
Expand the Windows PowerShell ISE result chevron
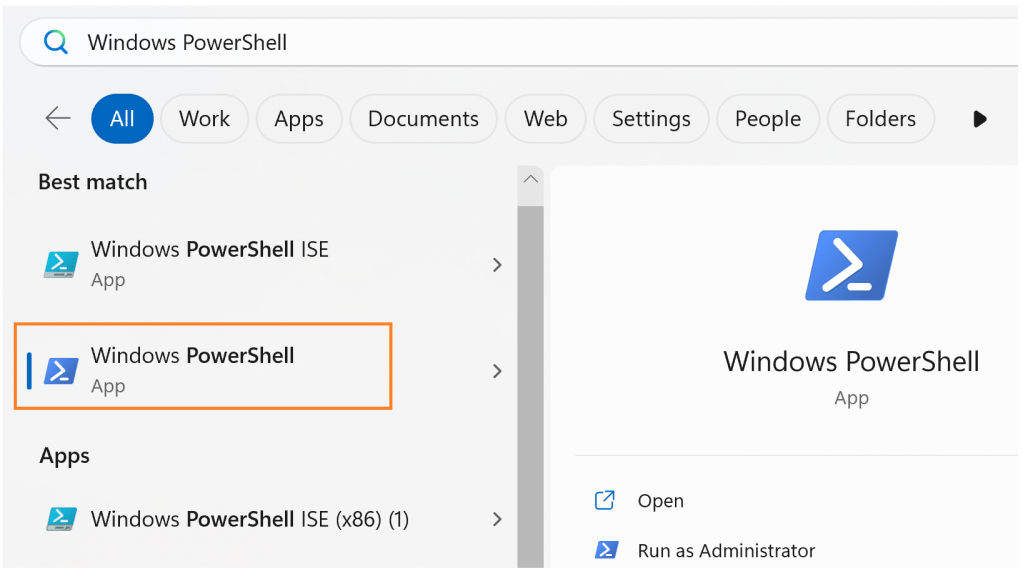coord(497,265)
